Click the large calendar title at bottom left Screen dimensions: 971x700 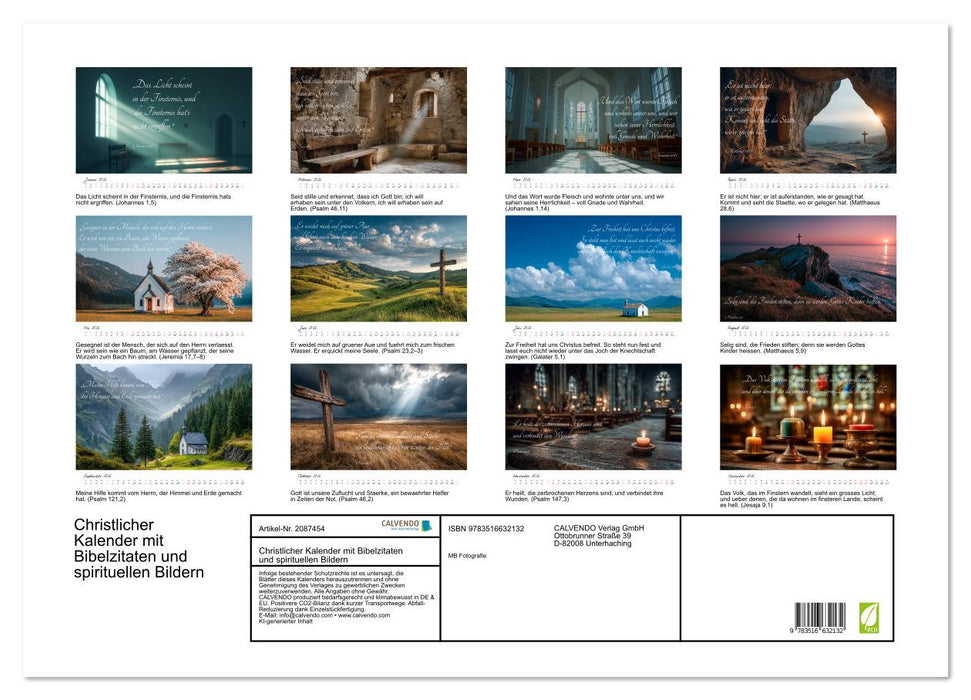138,549
